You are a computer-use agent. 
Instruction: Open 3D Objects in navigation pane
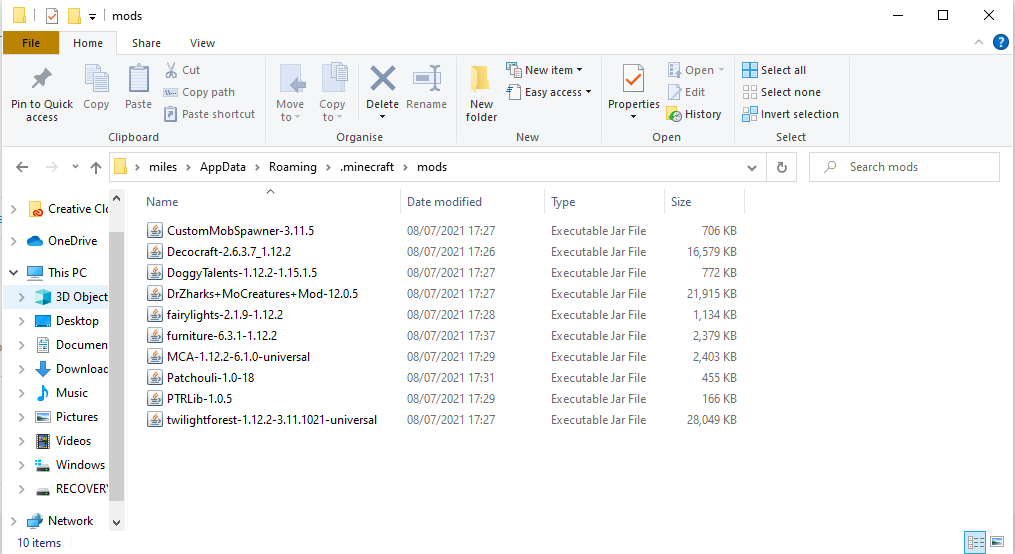tap(73, 297)
